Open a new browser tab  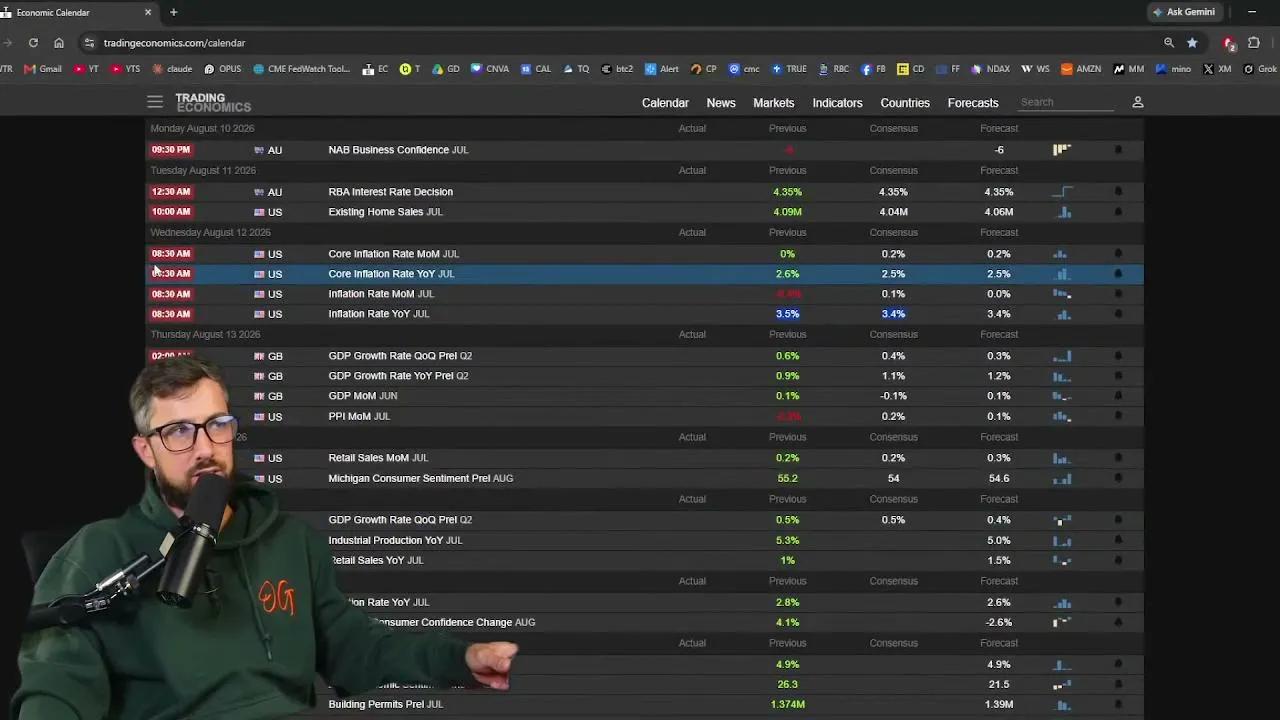click(173, 12)
